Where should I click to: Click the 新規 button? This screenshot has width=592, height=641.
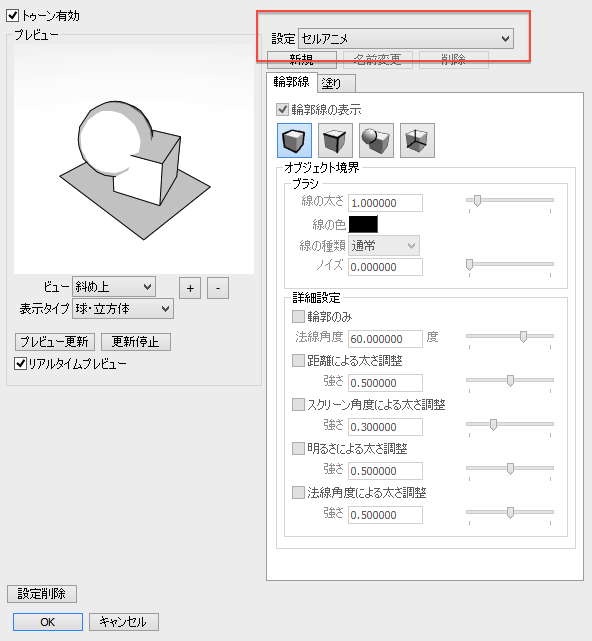click(302, 60)
